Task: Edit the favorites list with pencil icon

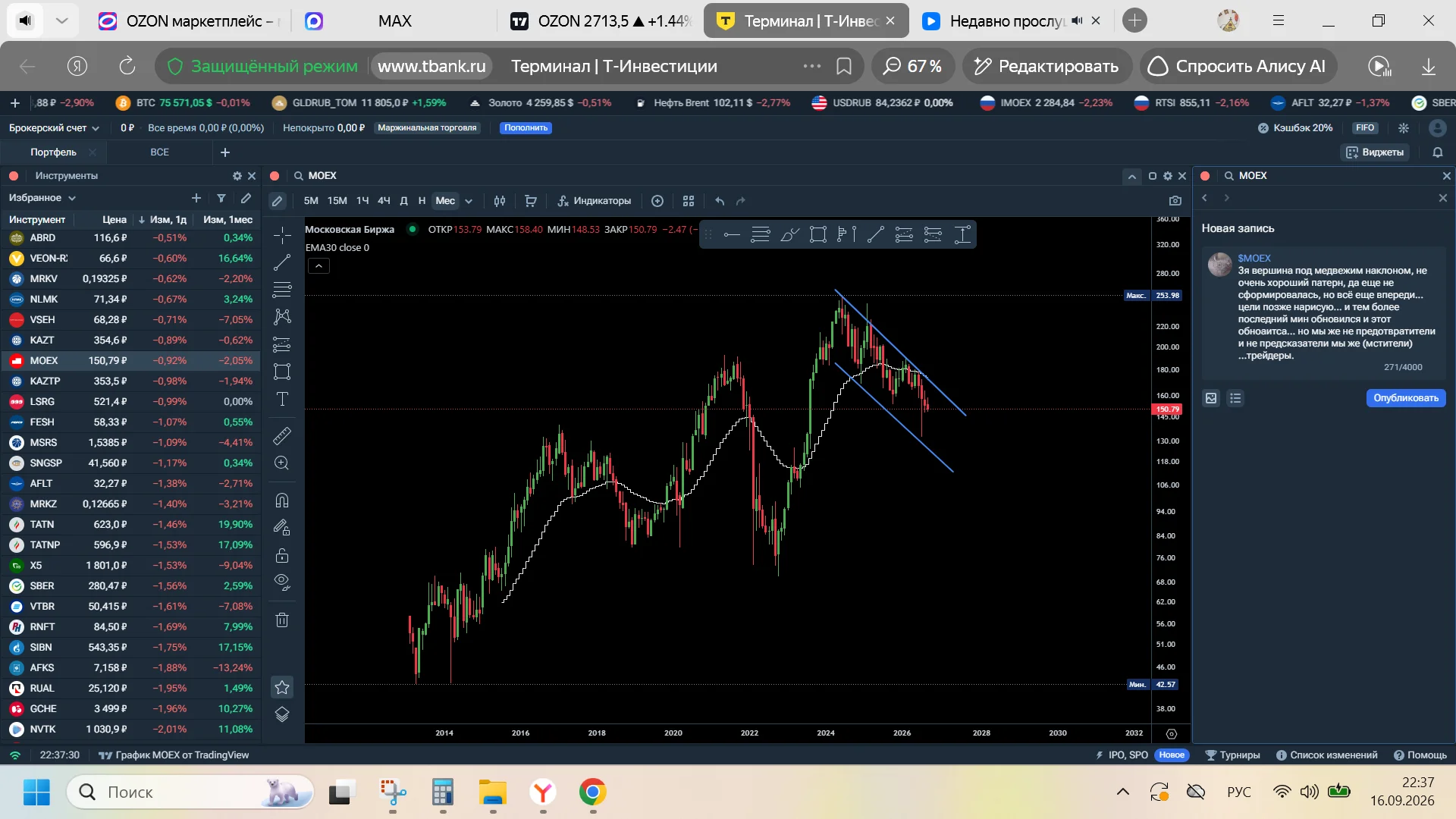Action: click(246, 198)
